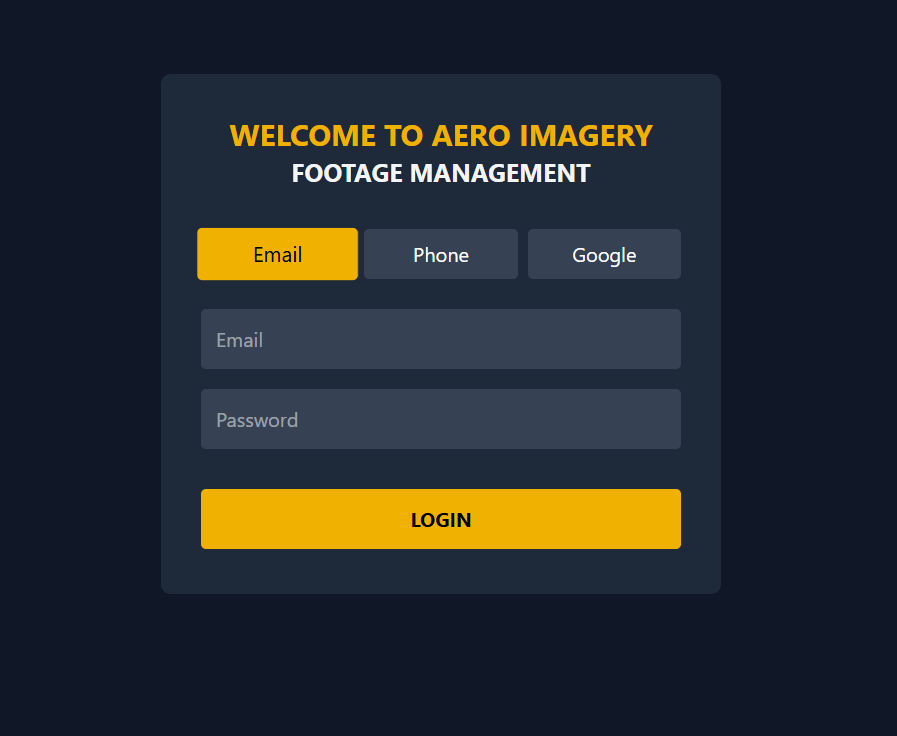Select the Email login method tab
This screenshot has width=897, height=736.
pos(277,254)
